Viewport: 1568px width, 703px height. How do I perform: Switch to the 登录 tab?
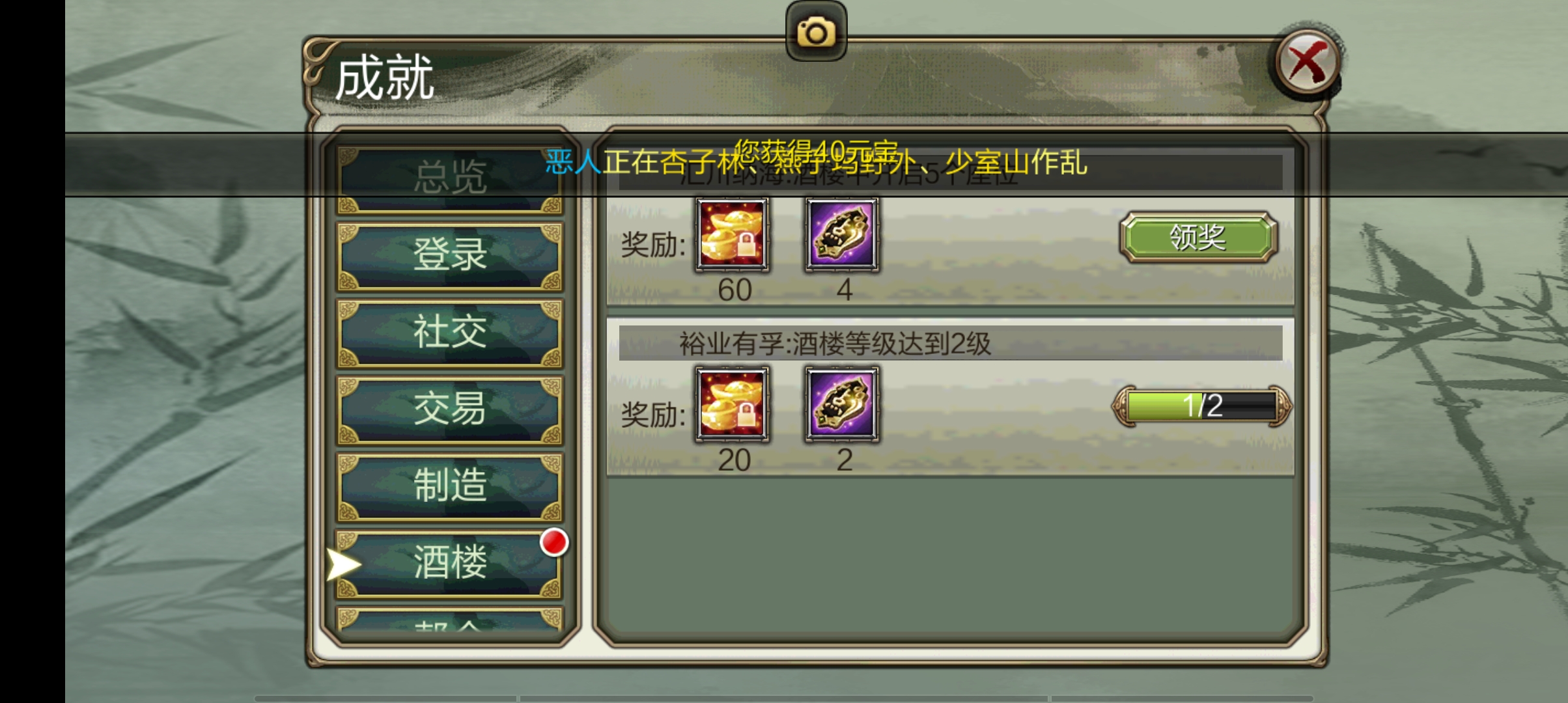(x=449, y=255)
